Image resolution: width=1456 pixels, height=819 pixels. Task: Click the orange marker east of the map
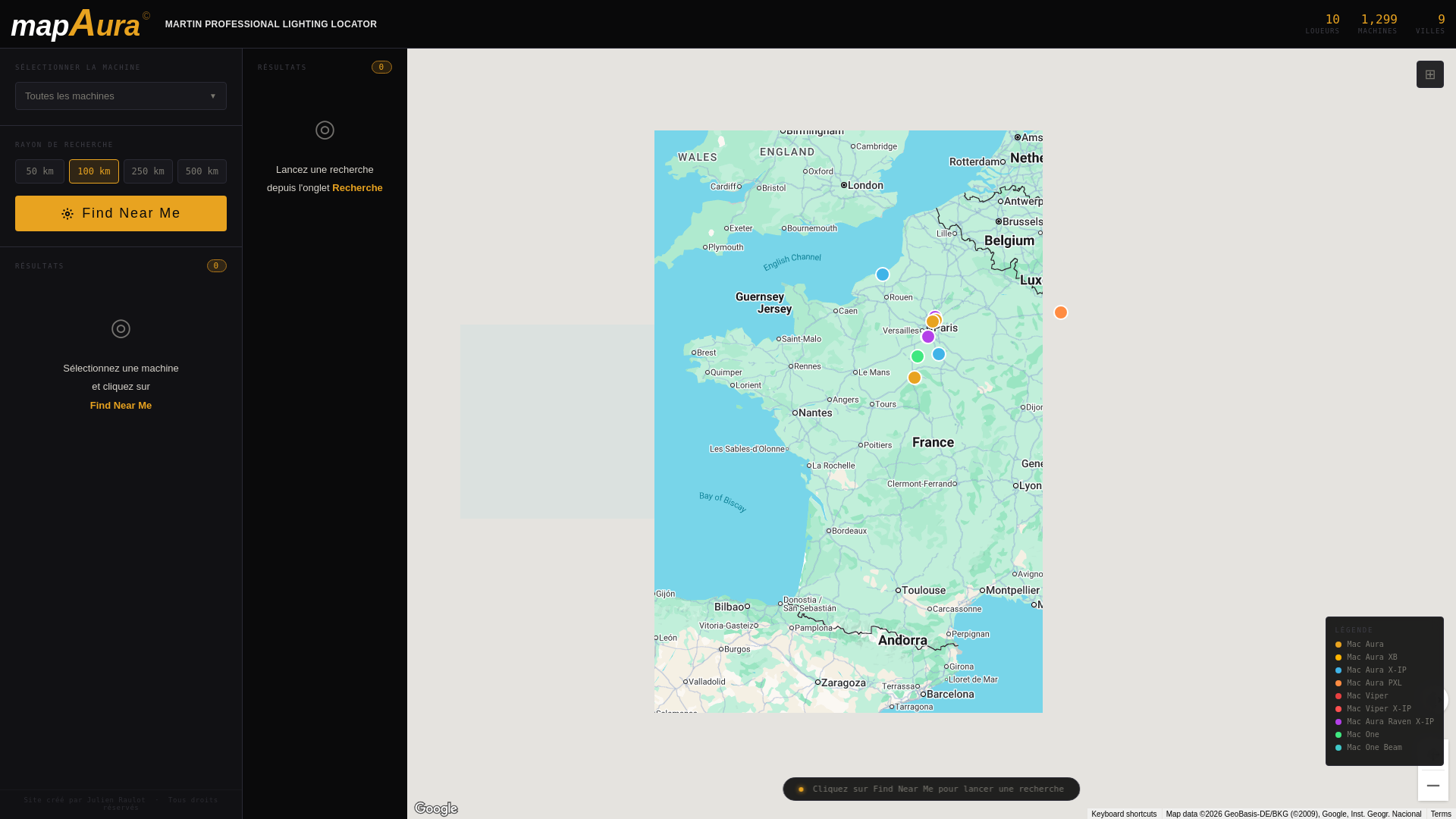click(x=1061, y=312)
